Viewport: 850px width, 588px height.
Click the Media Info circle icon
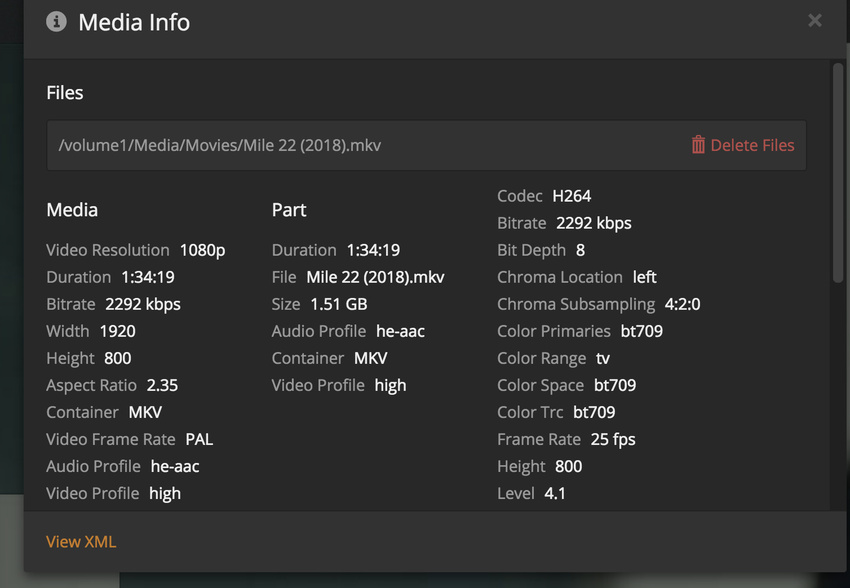click(x=57, y=21)
